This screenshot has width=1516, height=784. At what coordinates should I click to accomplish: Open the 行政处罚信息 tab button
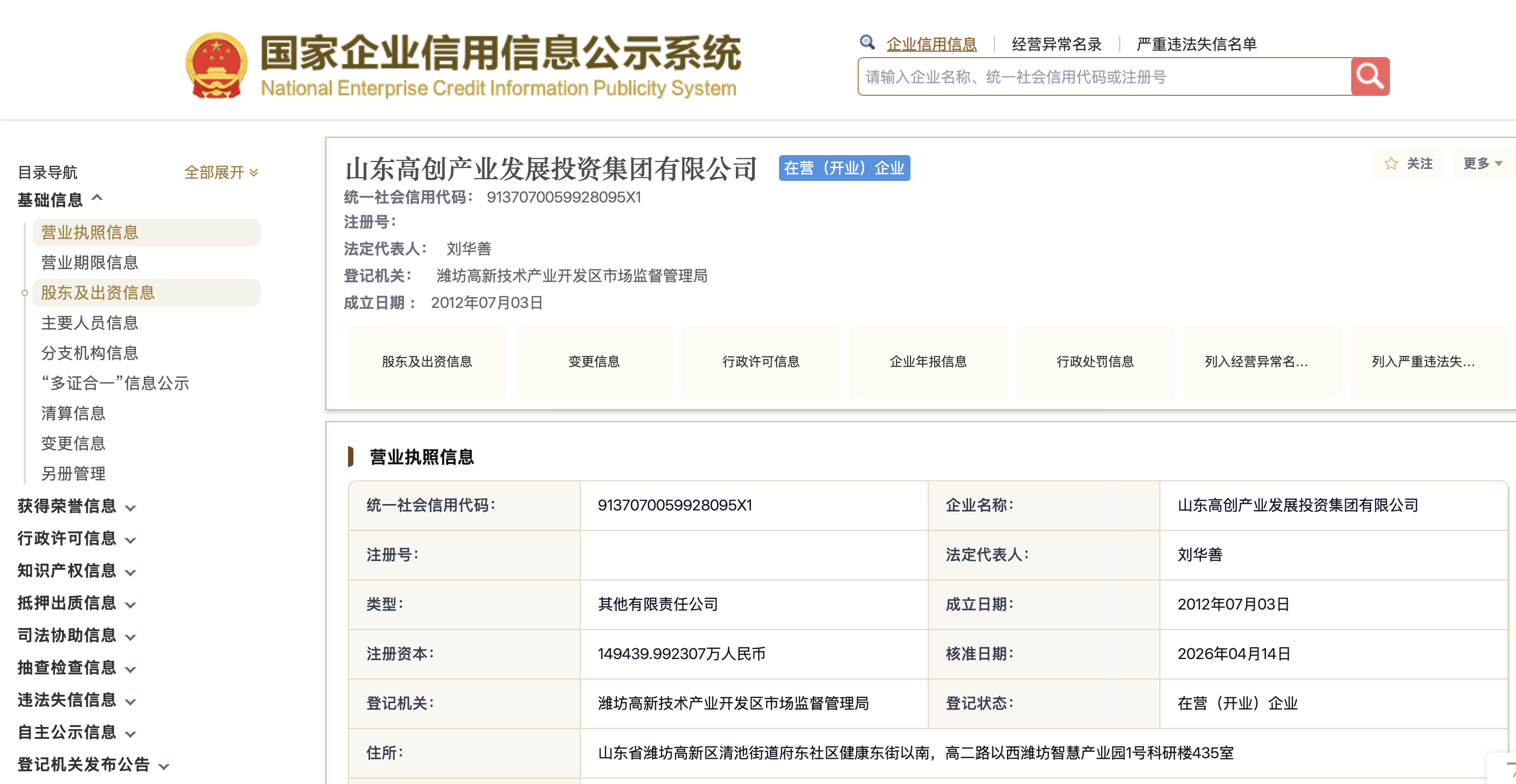pos(1095,362)
